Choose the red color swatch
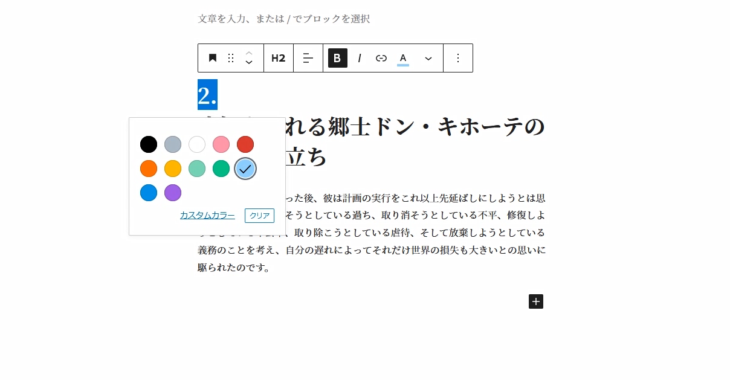Viewport: 730px width, 380px height. [x=245, y=144]
